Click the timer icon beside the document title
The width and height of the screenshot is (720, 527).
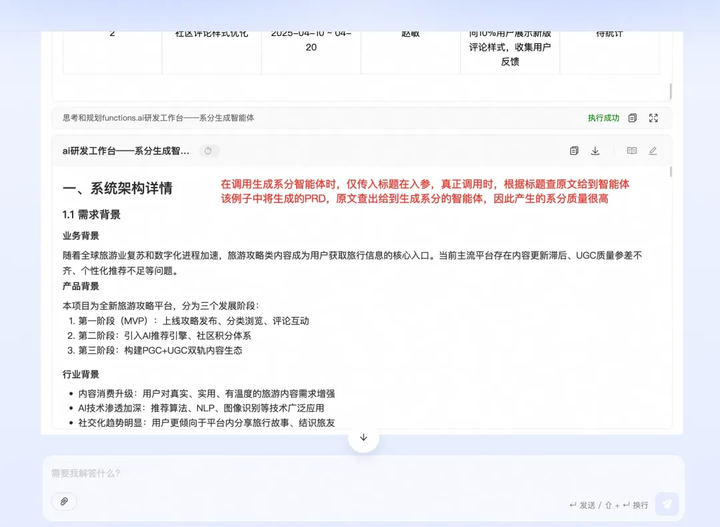(208, 151)
